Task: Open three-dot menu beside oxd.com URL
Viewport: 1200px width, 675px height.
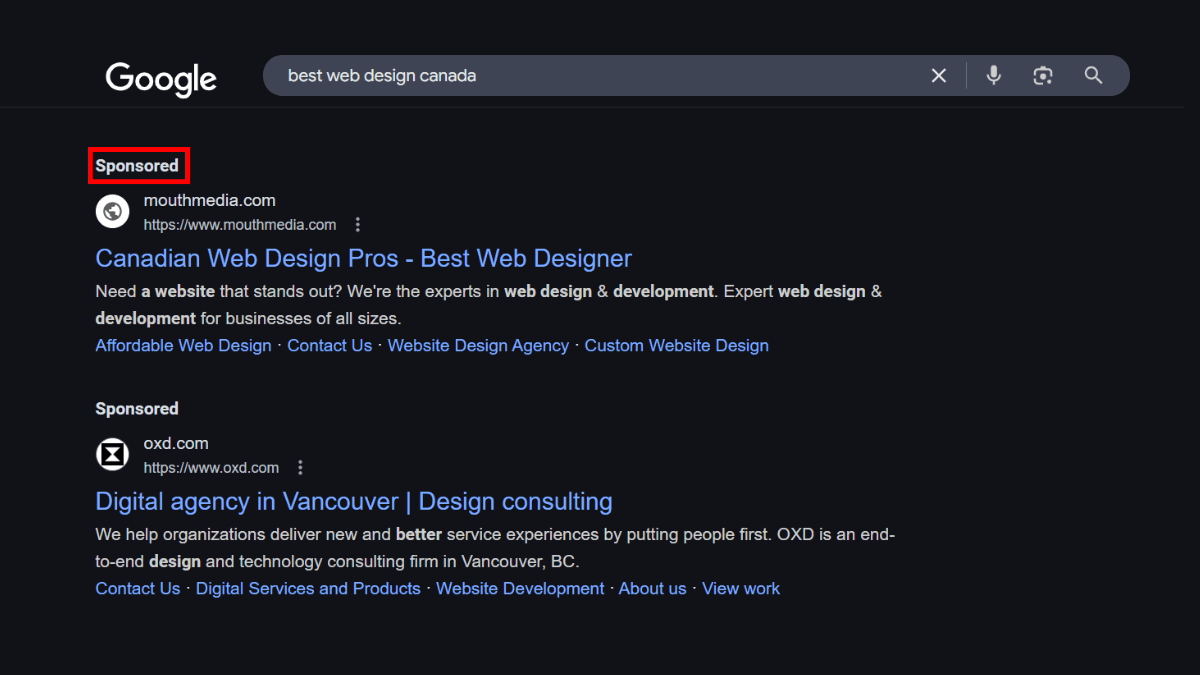Action: coord(300,468)
